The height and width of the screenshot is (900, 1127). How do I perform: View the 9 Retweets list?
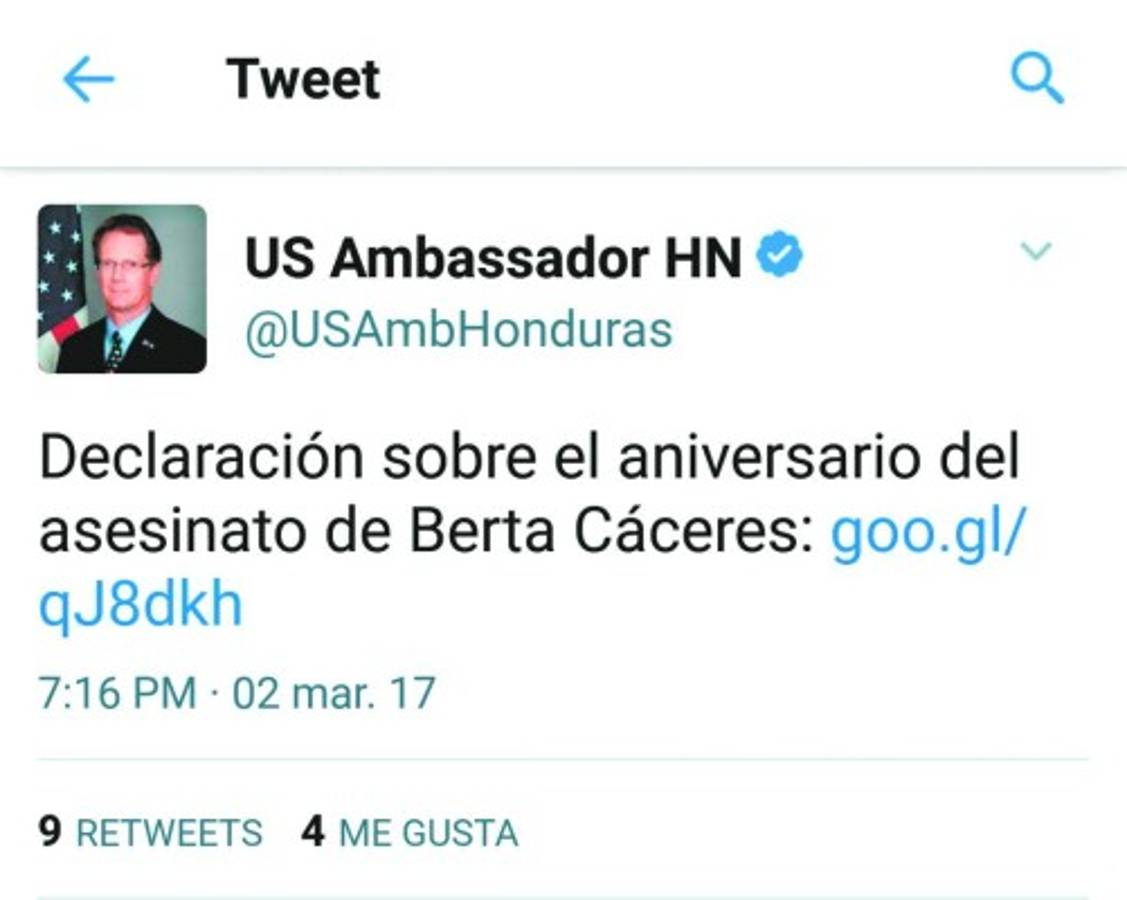pyautogui.click(x=150, y=832)
